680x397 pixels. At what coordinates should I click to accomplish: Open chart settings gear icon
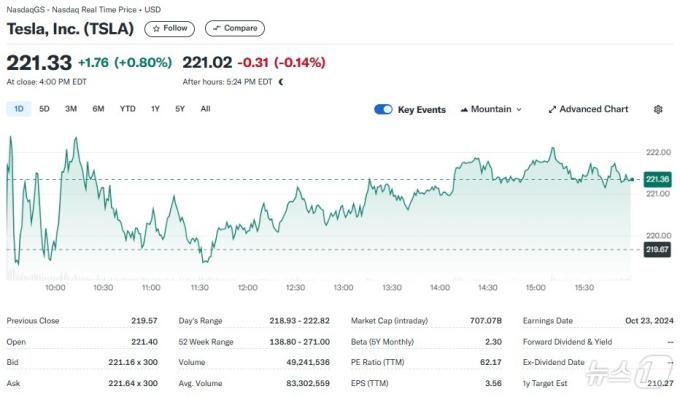coord(658,109)
